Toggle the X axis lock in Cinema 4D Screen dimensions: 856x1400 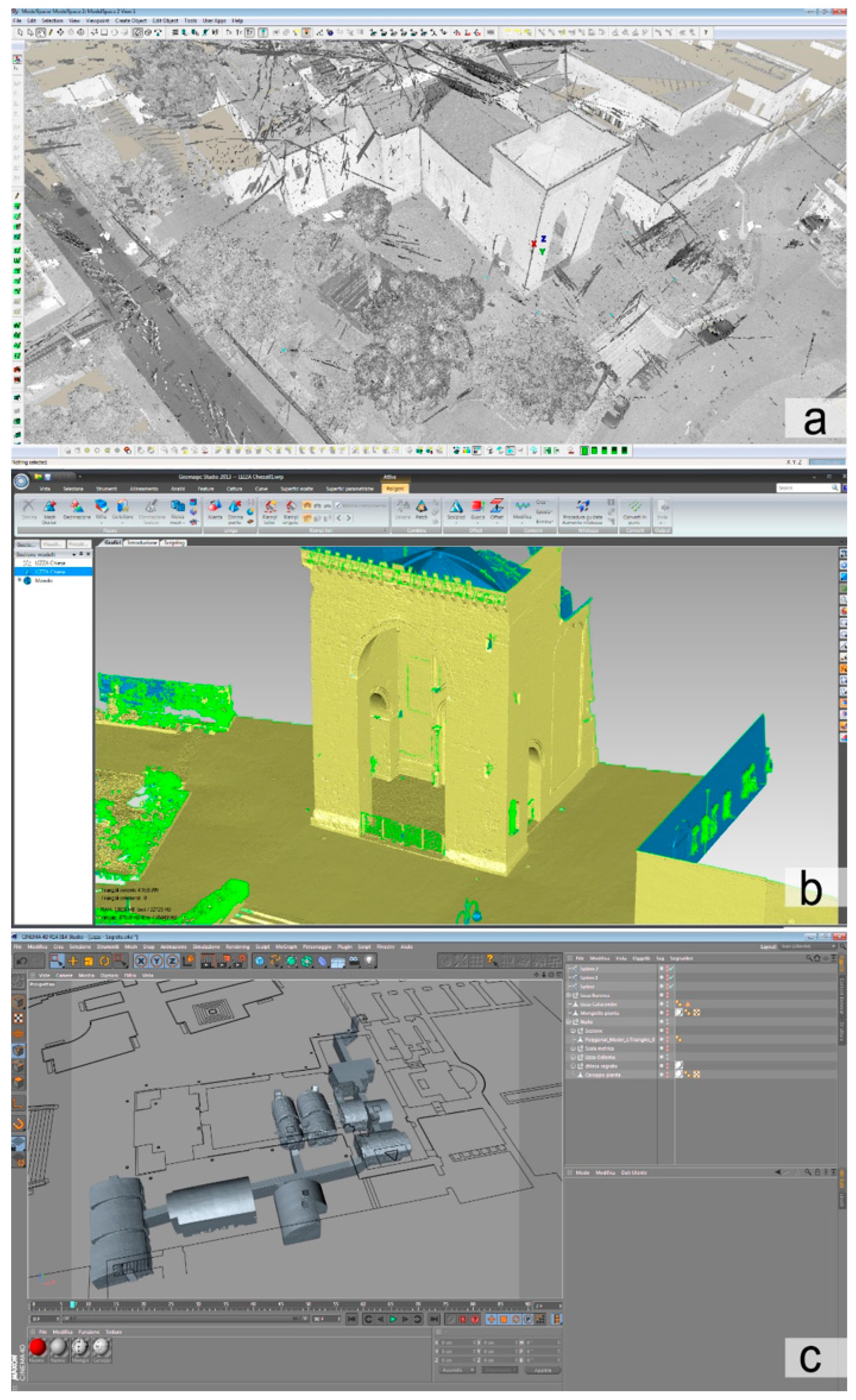(141, 961)
